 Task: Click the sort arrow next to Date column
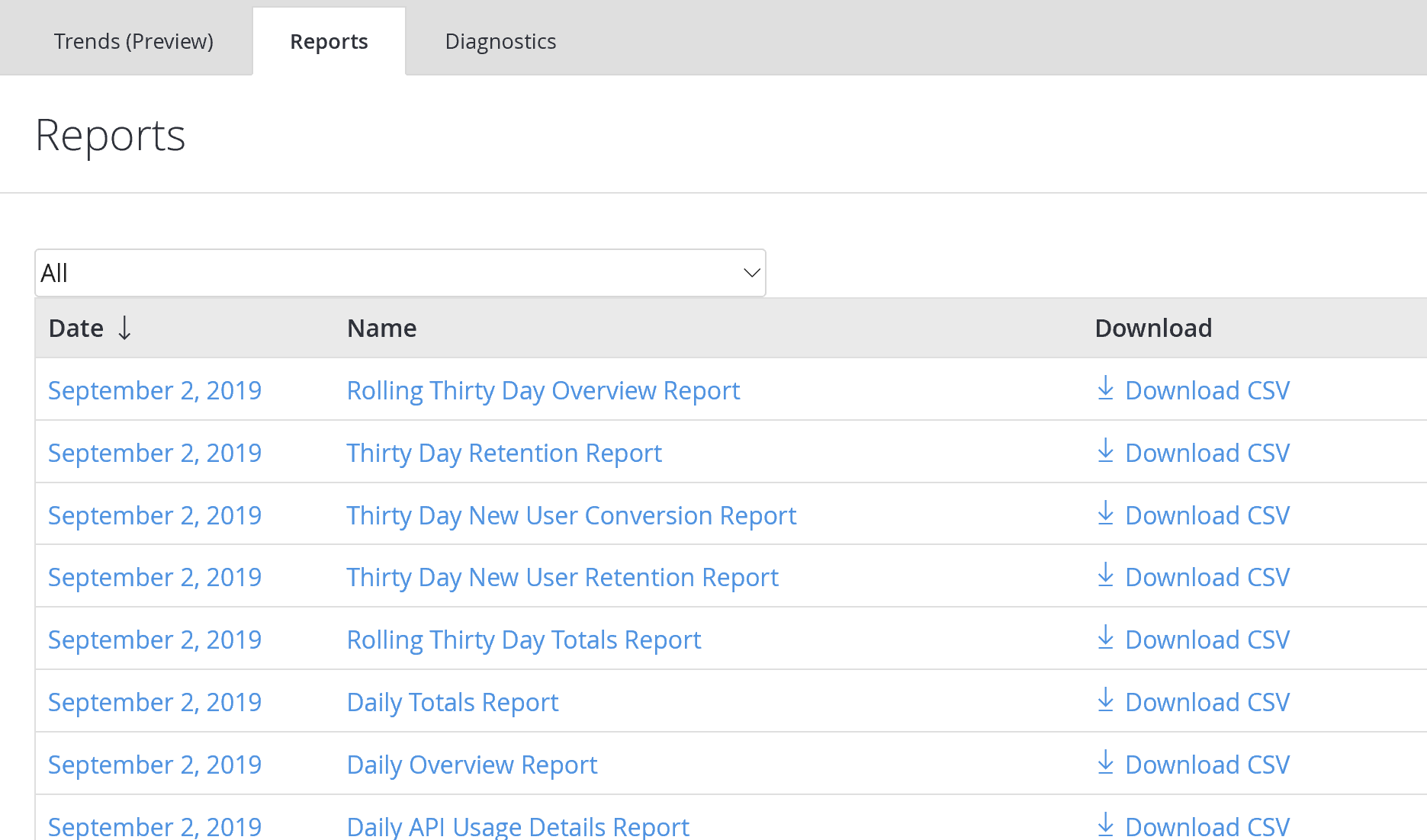coord(125,328)
